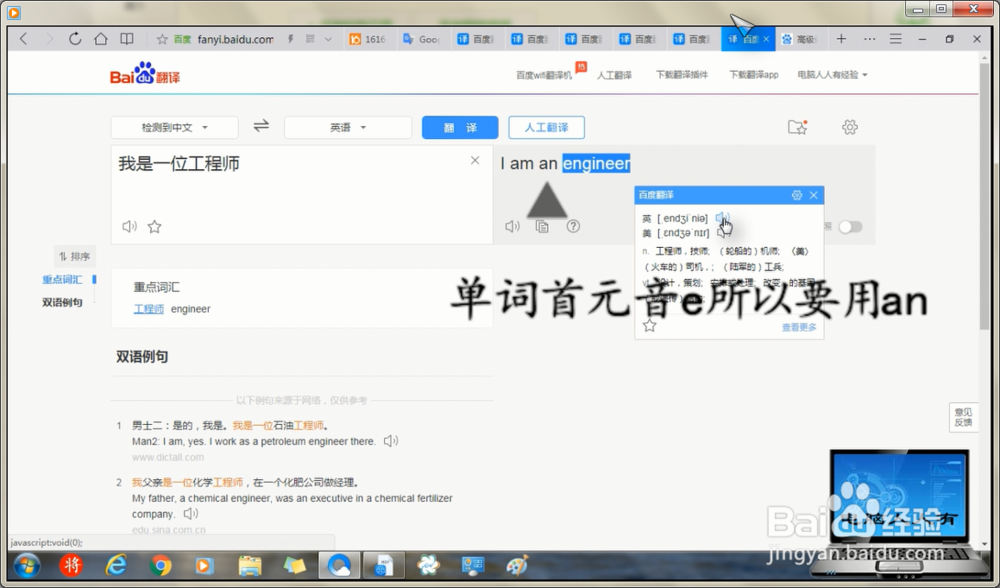Open 人工翻译 in the top navigation
This screenshot has width=1000, height=588.
(614, 75)
